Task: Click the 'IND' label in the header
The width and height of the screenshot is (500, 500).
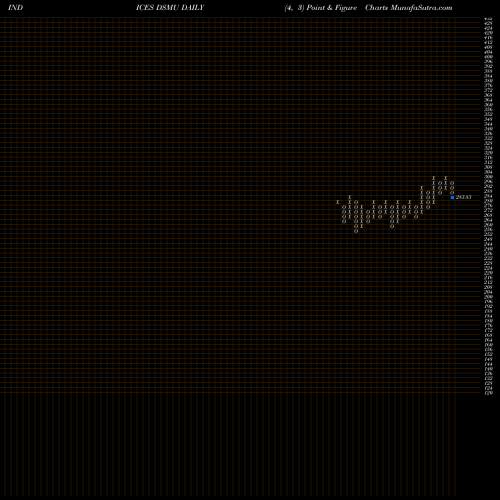Action: pos(15,8)
